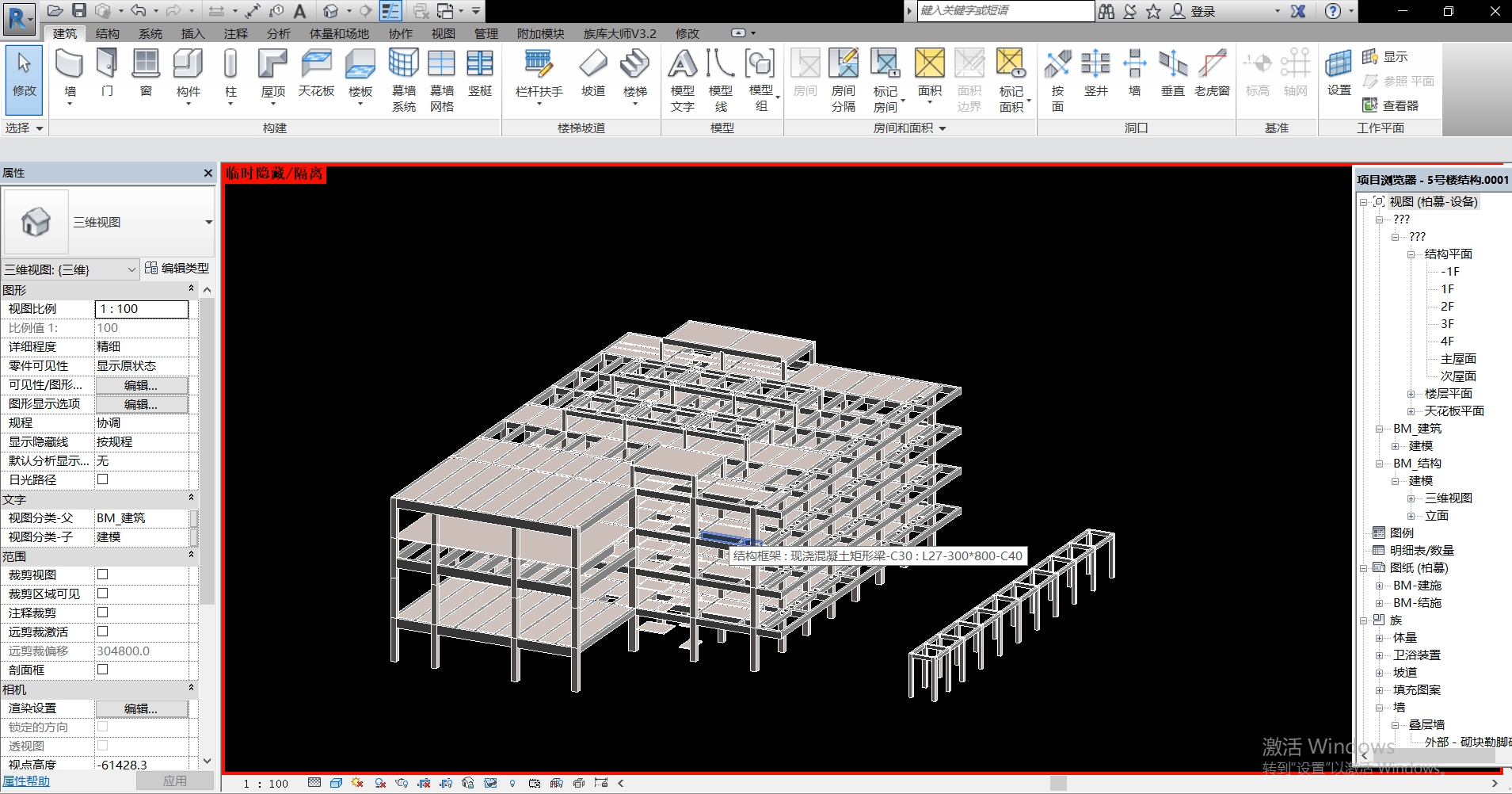Check the 剖面框 section box option
1512x794 pixels.
[102, 670]
